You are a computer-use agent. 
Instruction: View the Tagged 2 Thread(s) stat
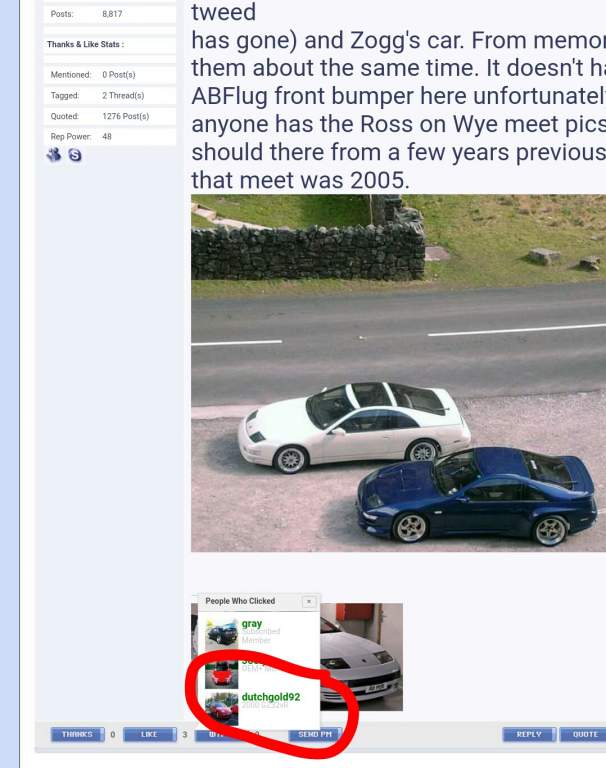coord(110,96)
